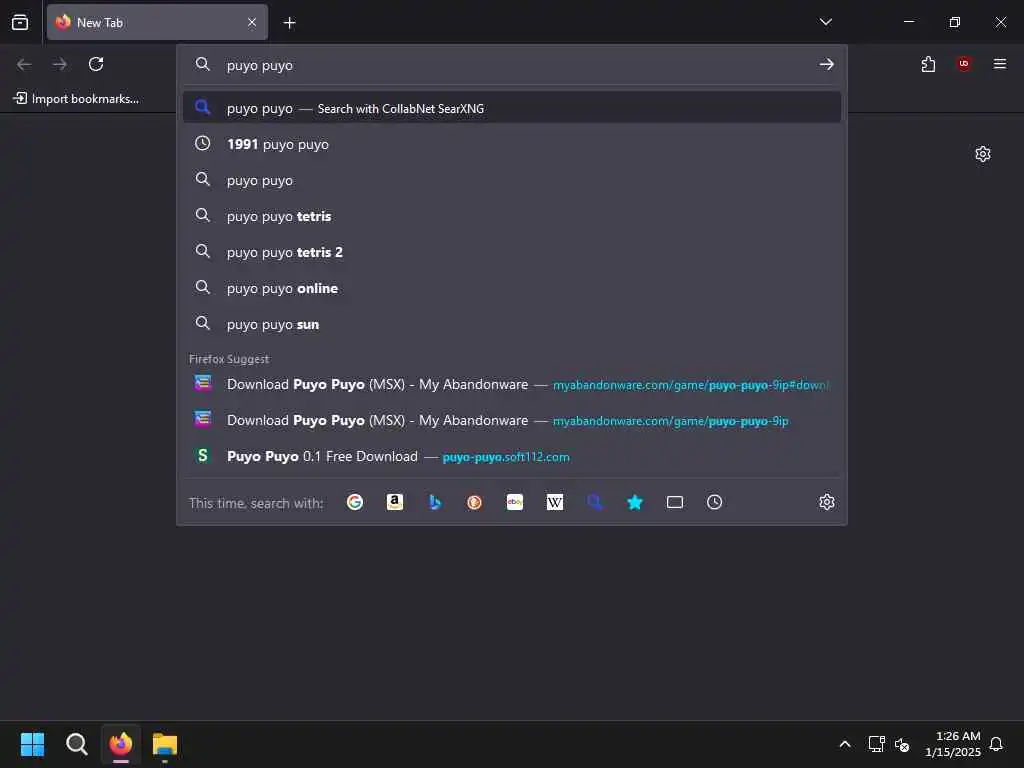Show hidden system tray icons
Screen dimensions: 1024x768
click(x=844, y=744)
